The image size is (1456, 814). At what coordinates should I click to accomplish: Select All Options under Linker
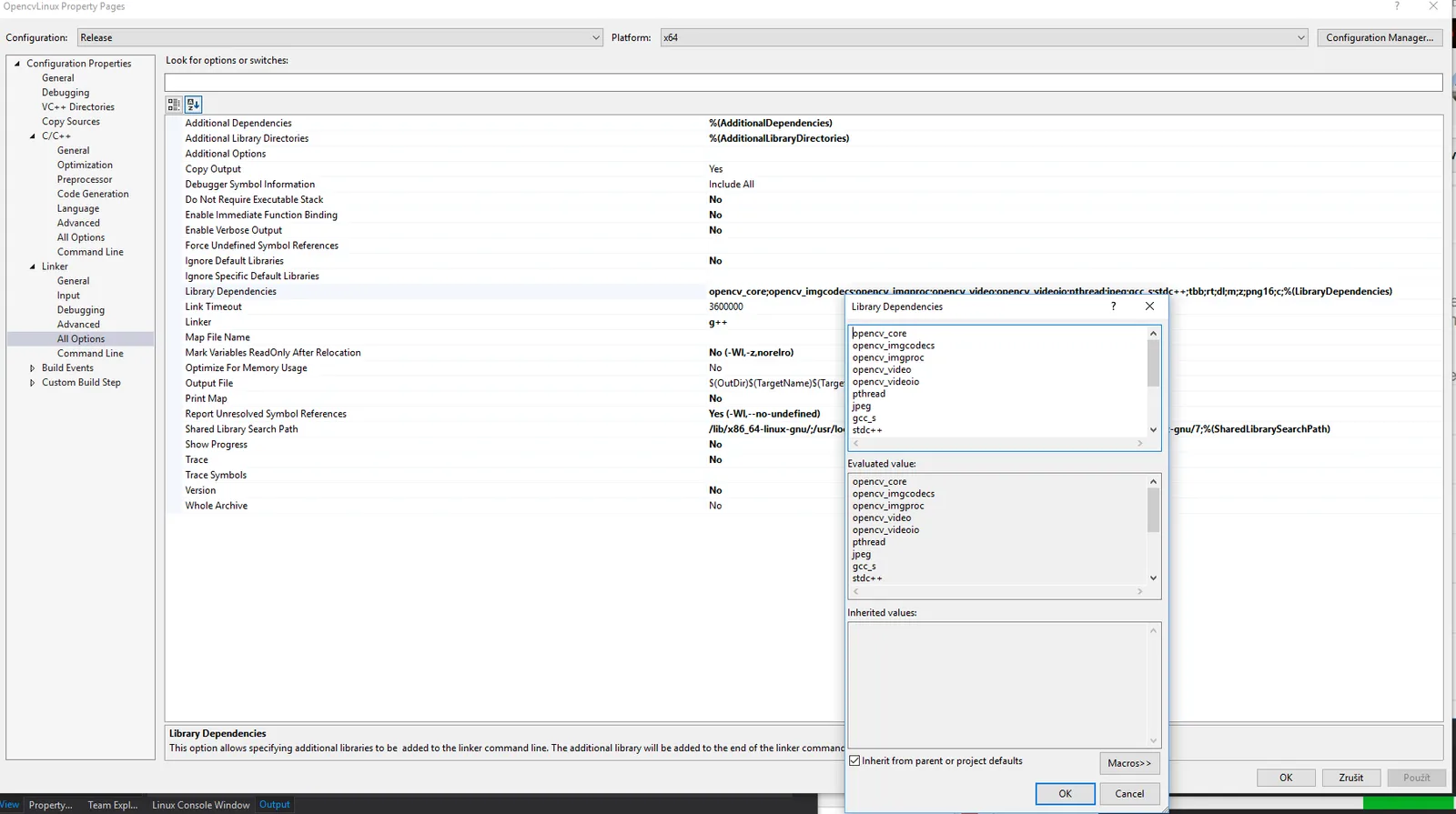(81, 339)
